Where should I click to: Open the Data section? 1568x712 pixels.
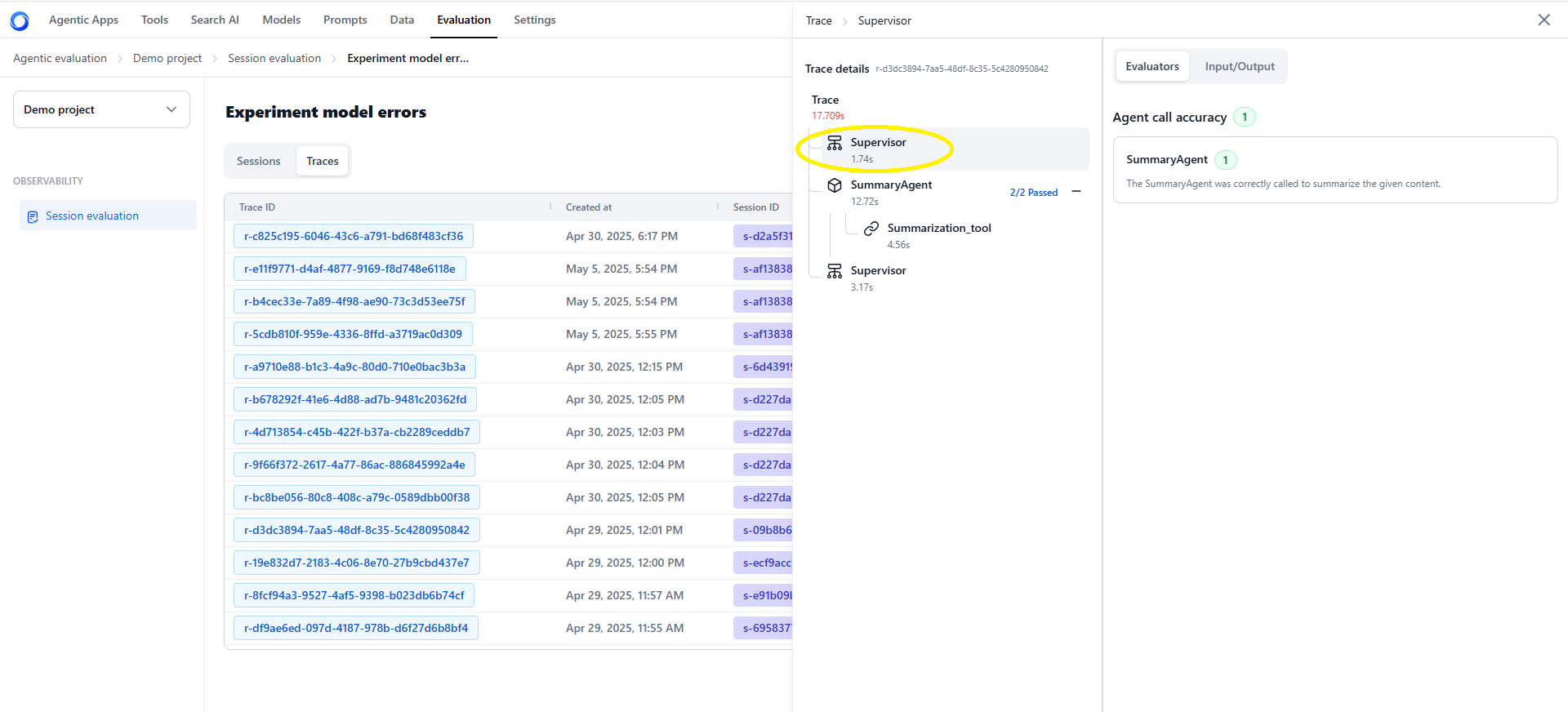tap(402, 20)
